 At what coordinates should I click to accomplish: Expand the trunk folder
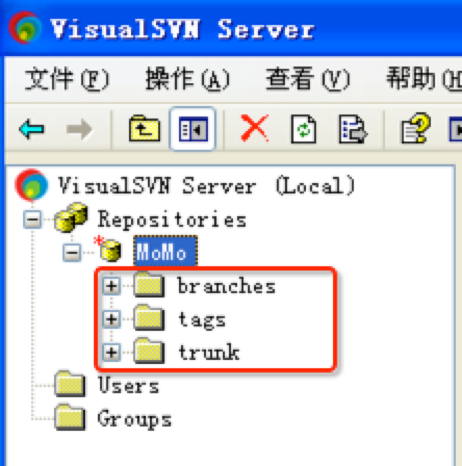tap(111, 352)
